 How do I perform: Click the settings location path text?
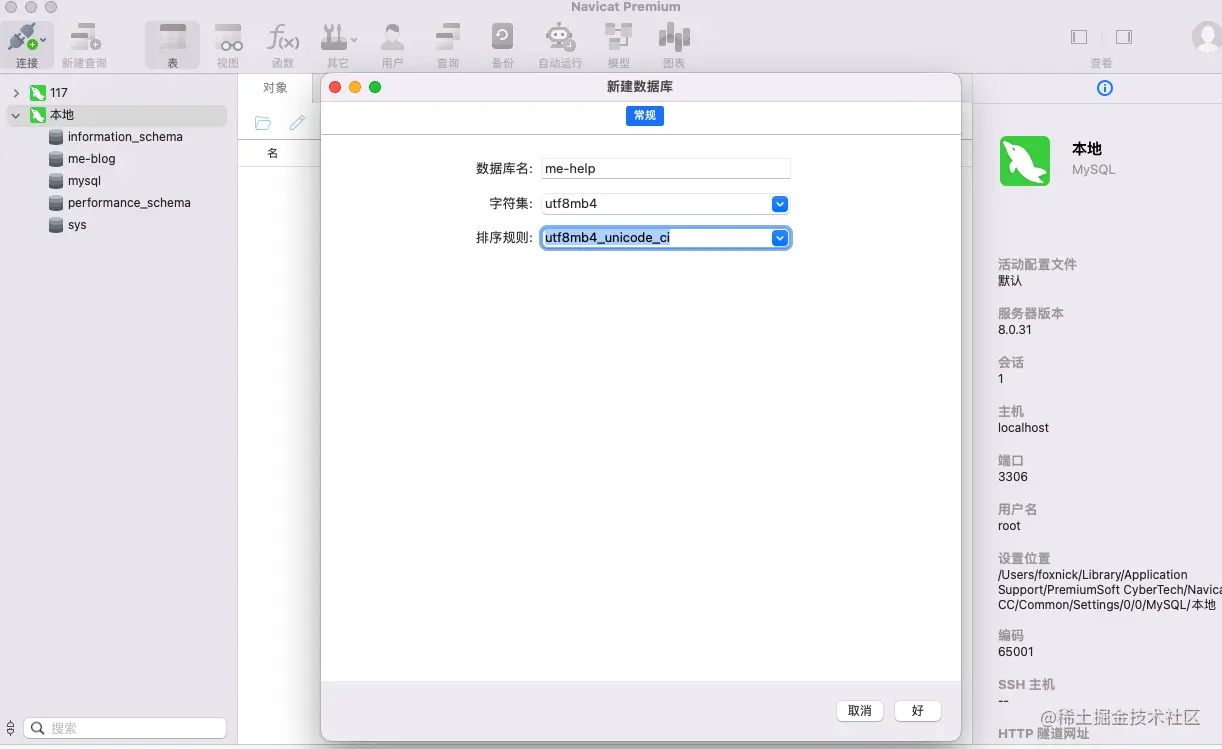click(1110, 590)
